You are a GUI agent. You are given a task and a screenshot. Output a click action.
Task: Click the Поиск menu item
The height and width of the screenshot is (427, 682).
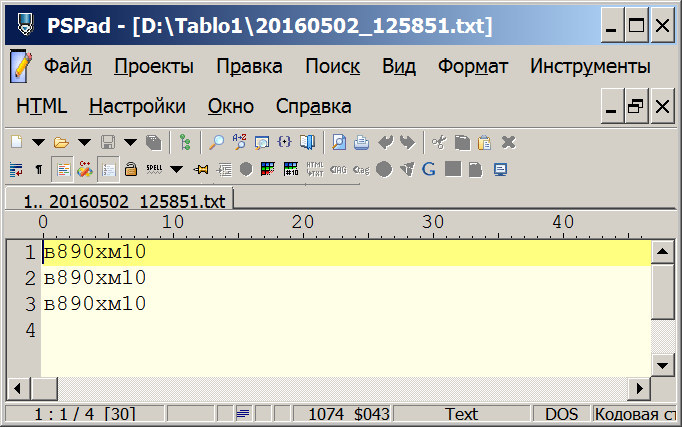tap(332, 67)
